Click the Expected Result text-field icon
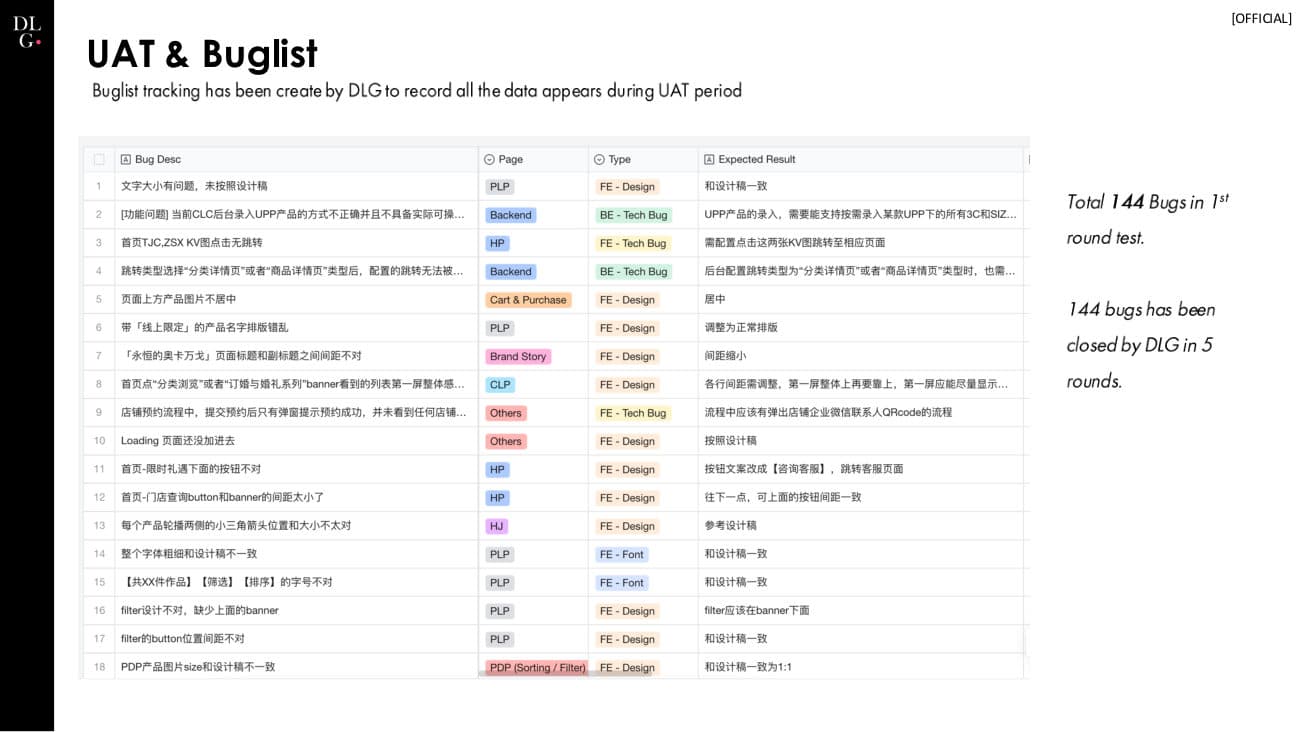The image size is (1300, 732). pos(709,159)
